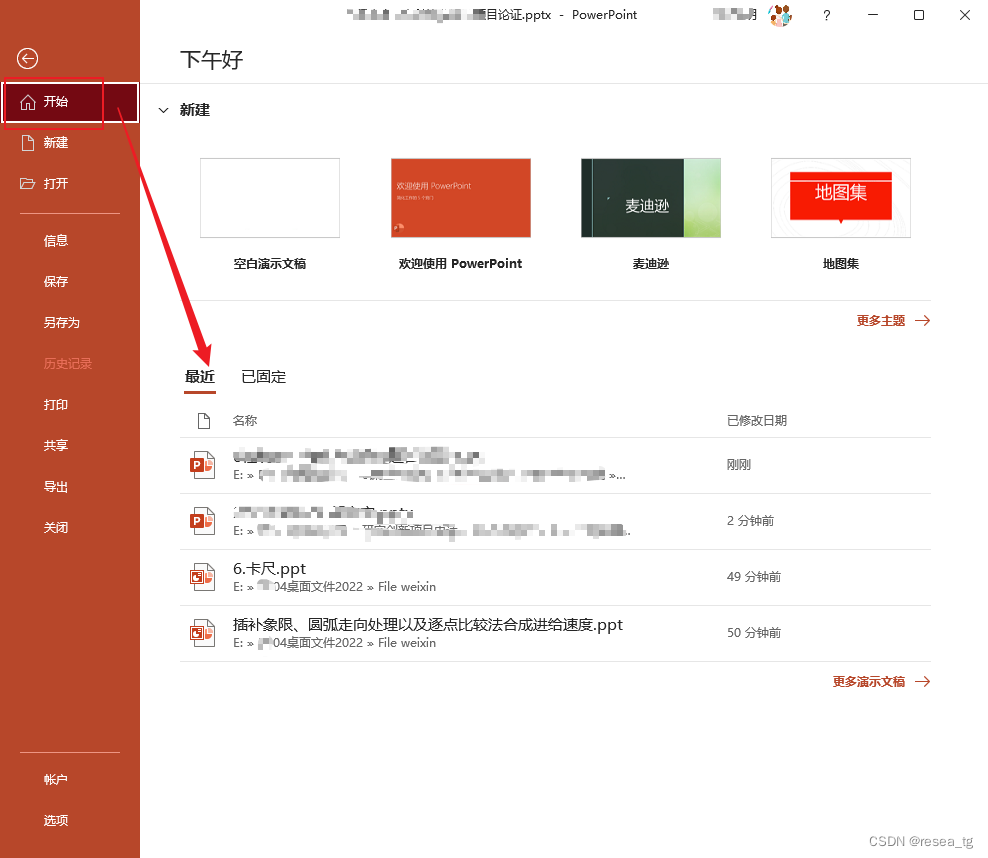Click the page icon beside 新建
The width and height of the screenshot is (988, 858).
coord(28,143)
